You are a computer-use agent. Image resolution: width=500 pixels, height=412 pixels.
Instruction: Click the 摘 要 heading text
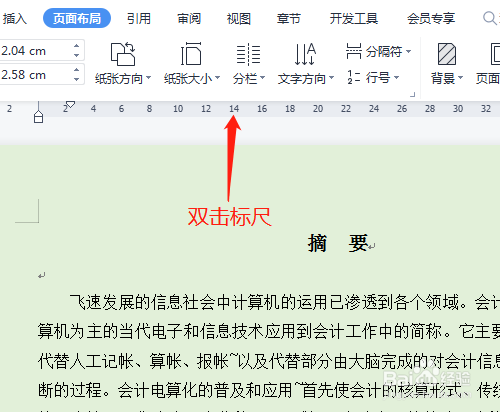point(338,243)
